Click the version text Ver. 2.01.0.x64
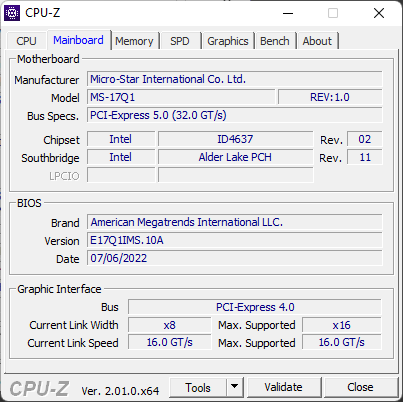 pyautogui.click(x=120, y=391)
